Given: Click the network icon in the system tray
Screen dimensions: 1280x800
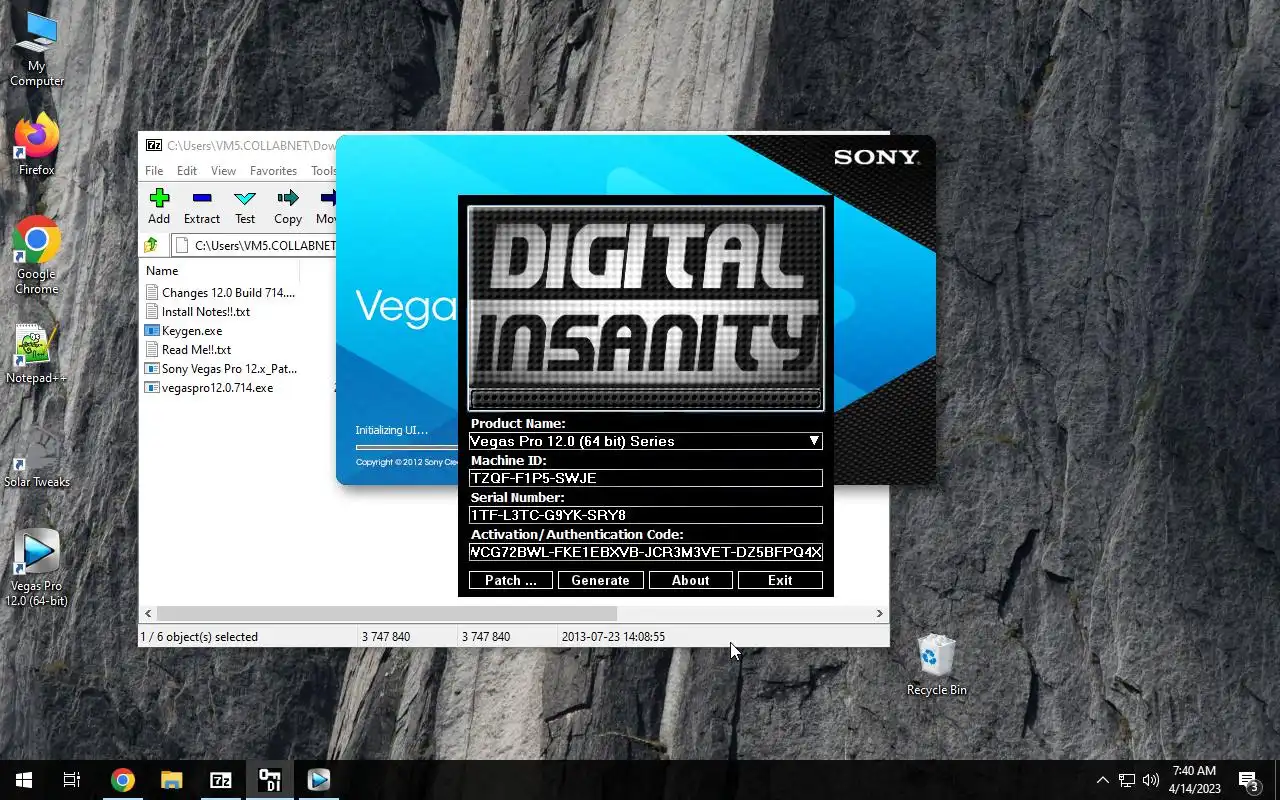Looking at the screenshot, I should click(x=1127, y=780).
